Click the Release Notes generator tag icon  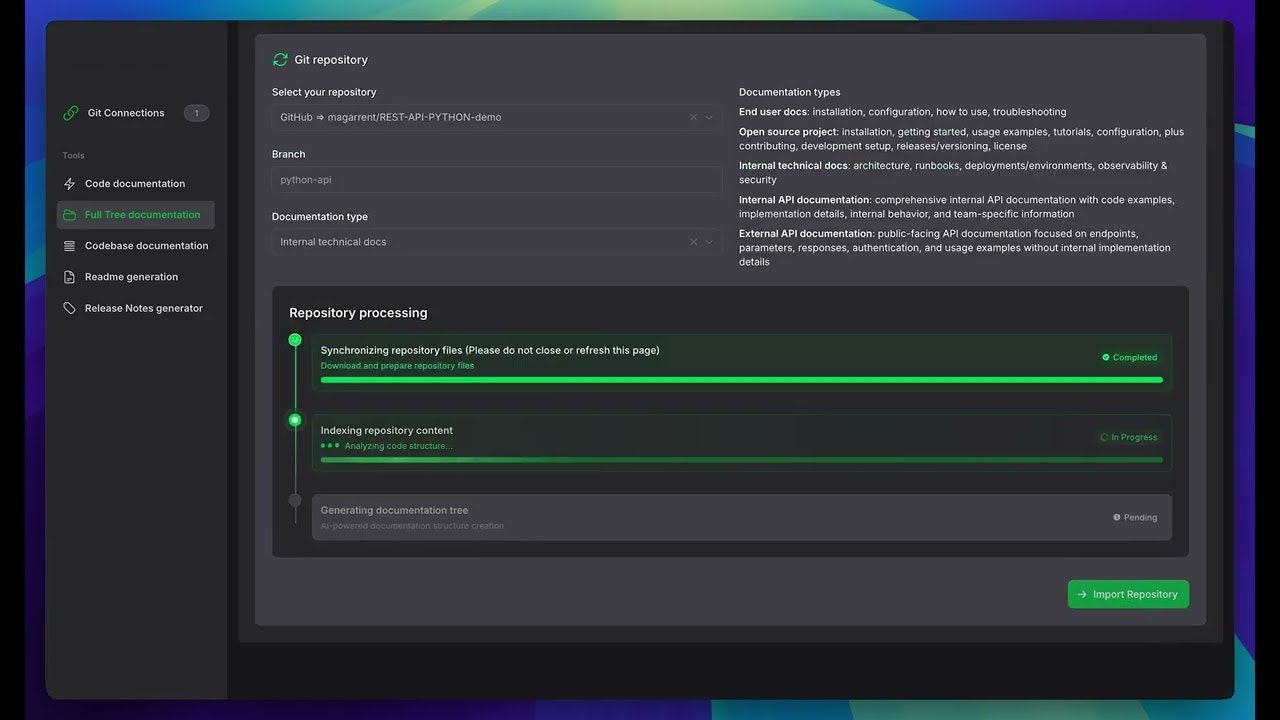(70, 307)
